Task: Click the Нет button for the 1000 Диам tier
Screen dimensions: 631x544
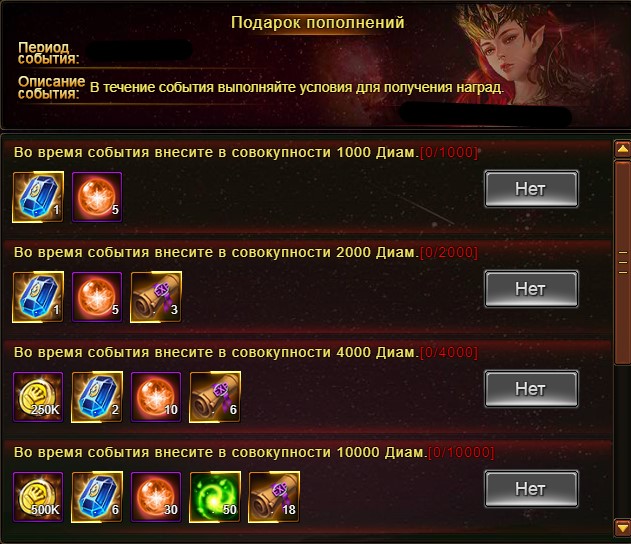Action: point(531,189)
